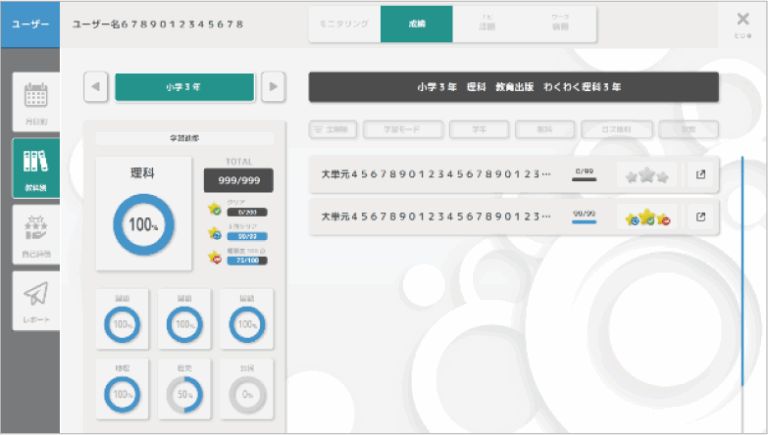The image size is (768, 435).
Task: Click the 75/100 progress bar
Action: (247, 261)
